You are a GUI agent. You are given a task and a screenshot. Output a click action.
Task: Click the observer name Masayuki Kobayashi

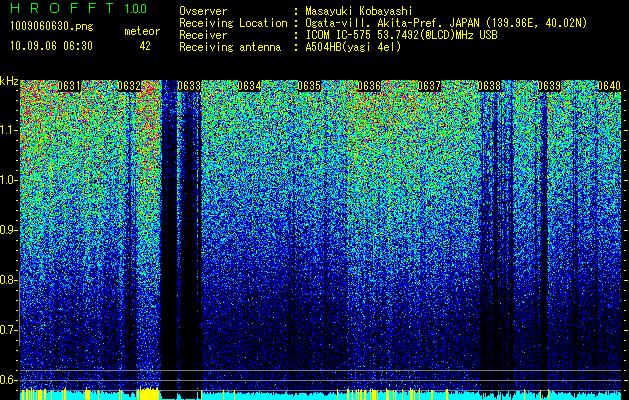(359, 12)
